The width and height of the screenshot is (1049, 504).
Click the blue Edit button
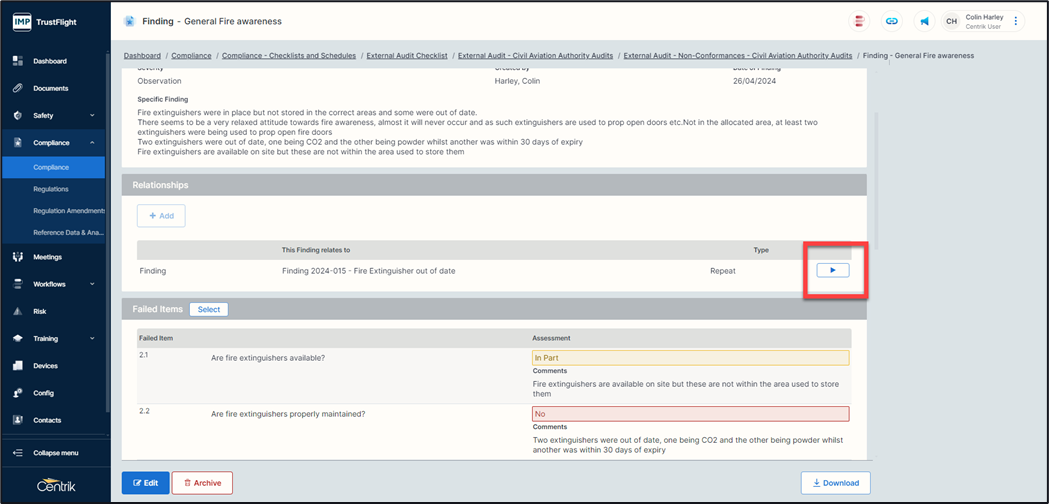[145, 483]
